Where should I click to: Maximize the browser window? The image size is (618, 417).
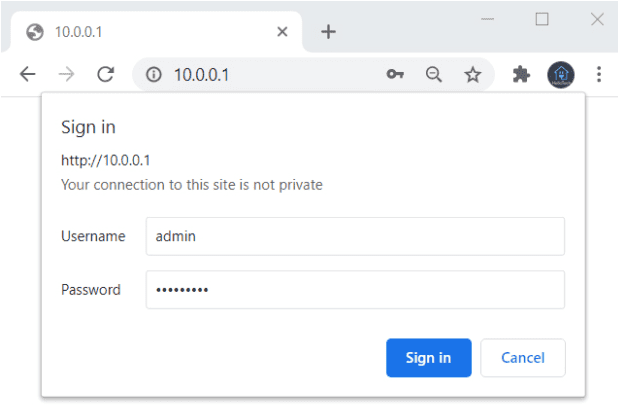542,19
